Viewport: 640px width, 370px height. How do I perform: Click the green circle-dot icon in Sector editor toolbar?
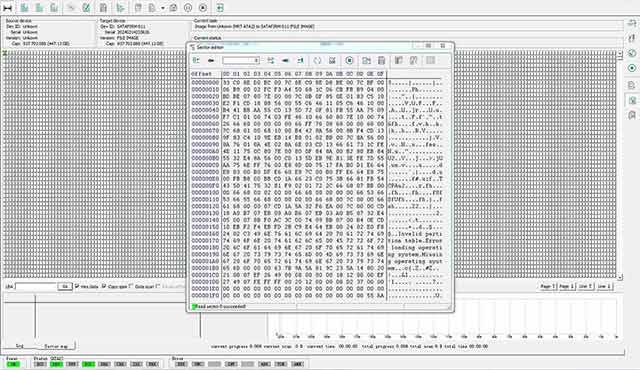coord(349,61)
